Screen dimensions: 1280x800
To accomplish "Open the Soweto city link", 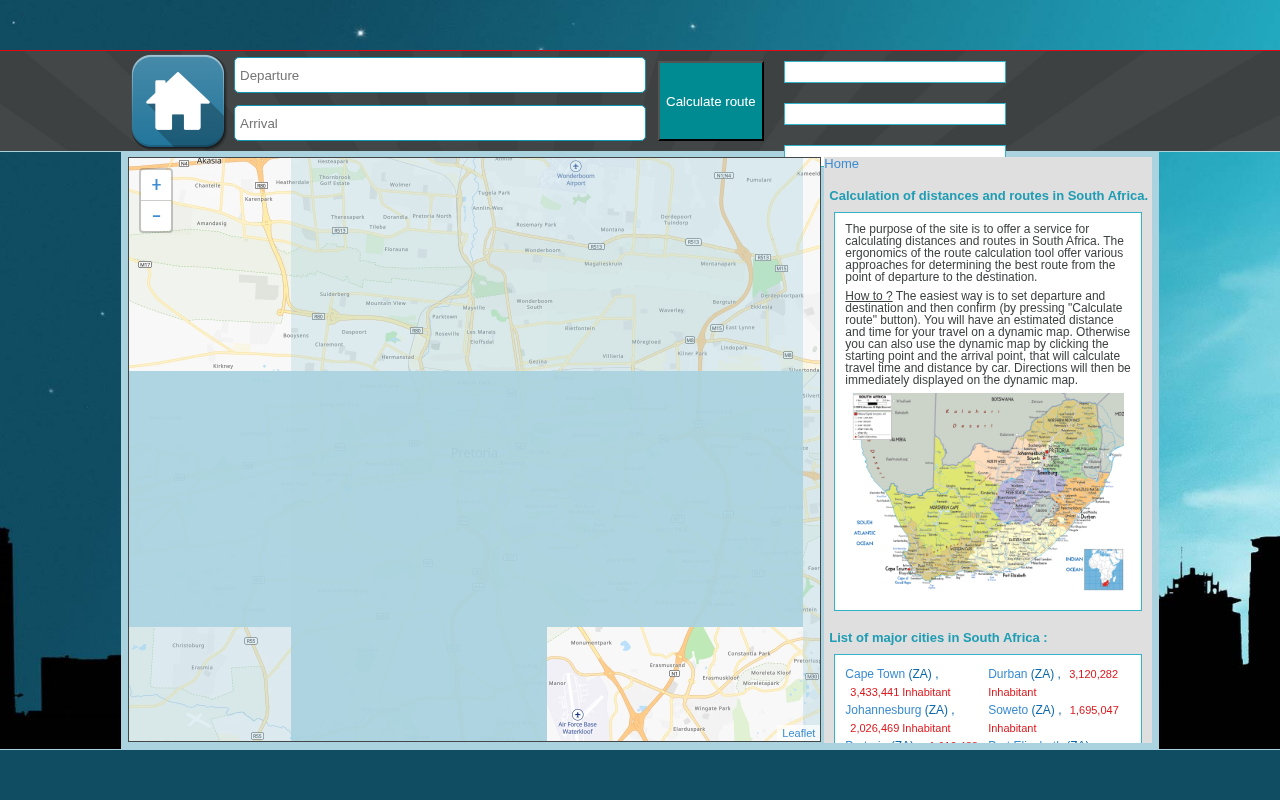I will tap(1008, 710).
